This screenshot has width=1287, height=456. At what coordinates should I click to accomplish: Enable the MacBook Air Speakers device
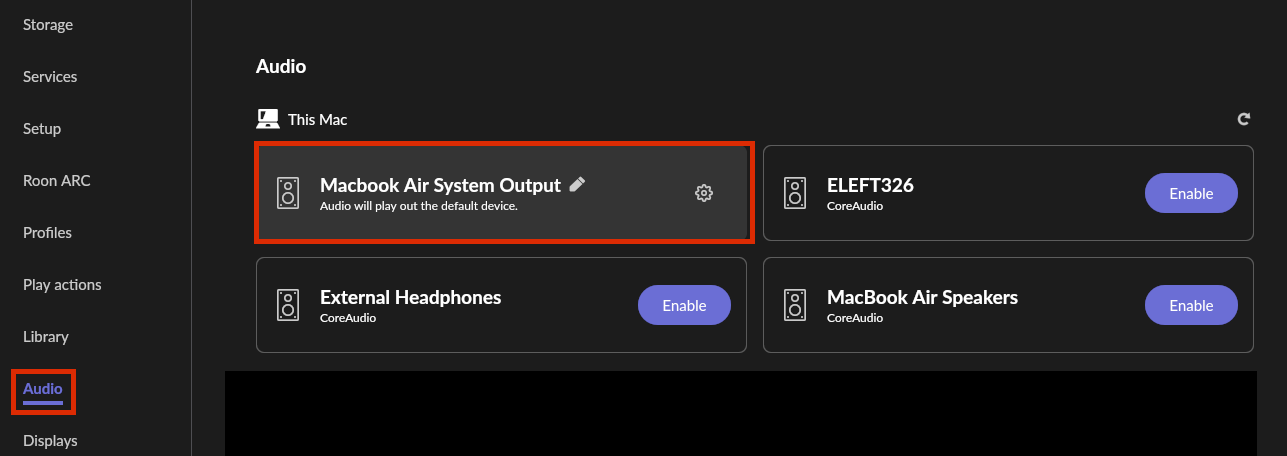point(1191,305)
